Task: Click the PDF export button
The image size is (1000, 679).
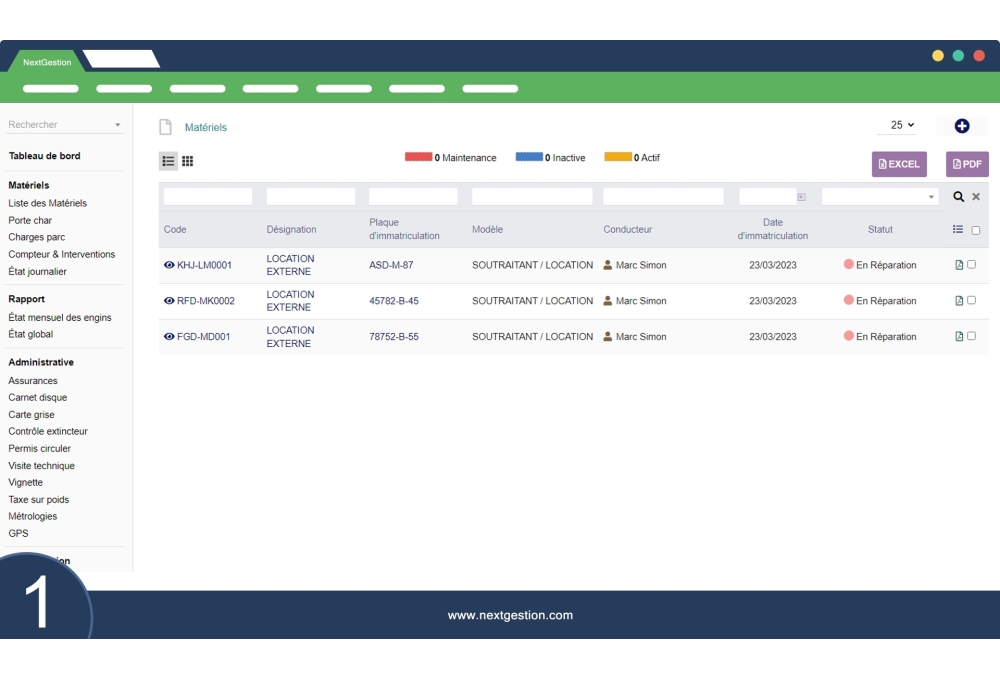Action: [x=967, y=164]
